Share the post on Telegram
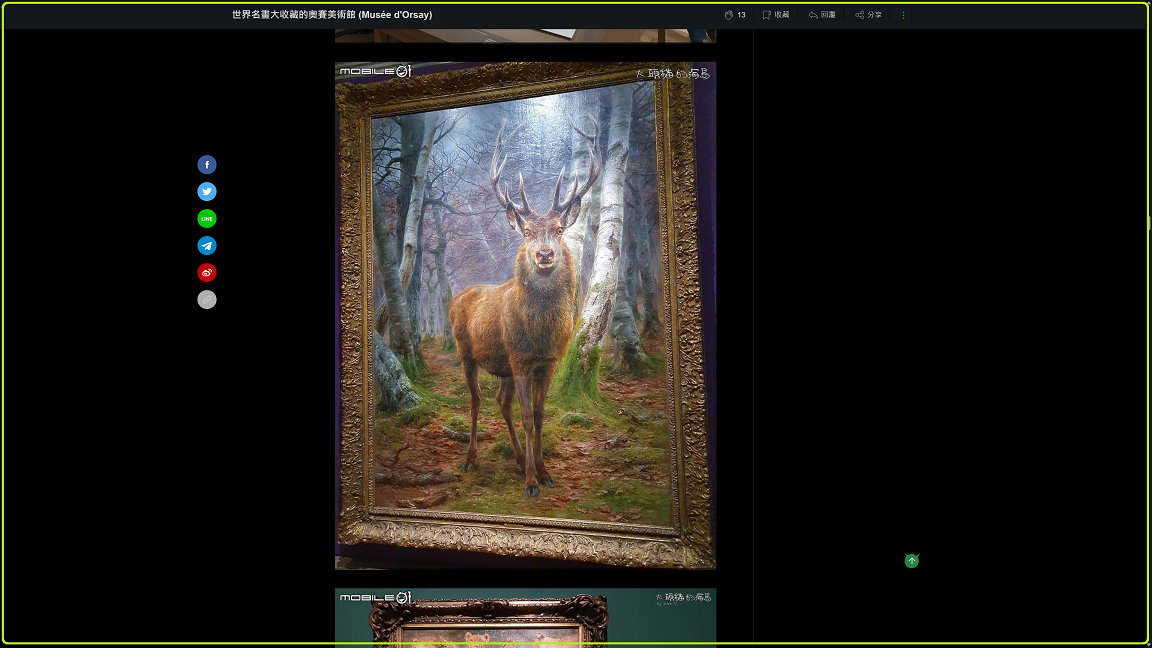The height and width of the screenshot is (648, 1152). tap(206, 246)
